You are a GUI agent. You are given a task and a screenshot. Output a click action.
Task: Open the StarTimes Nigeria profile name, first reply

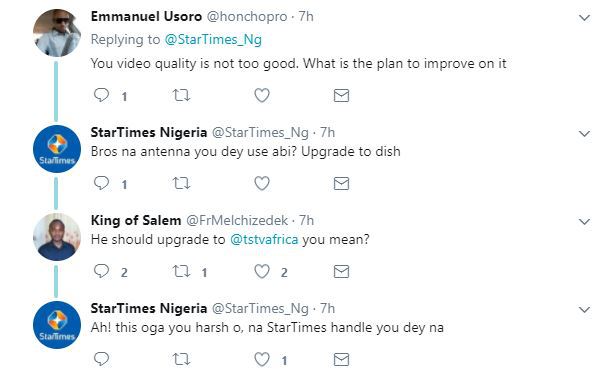(x=149, y=132)
